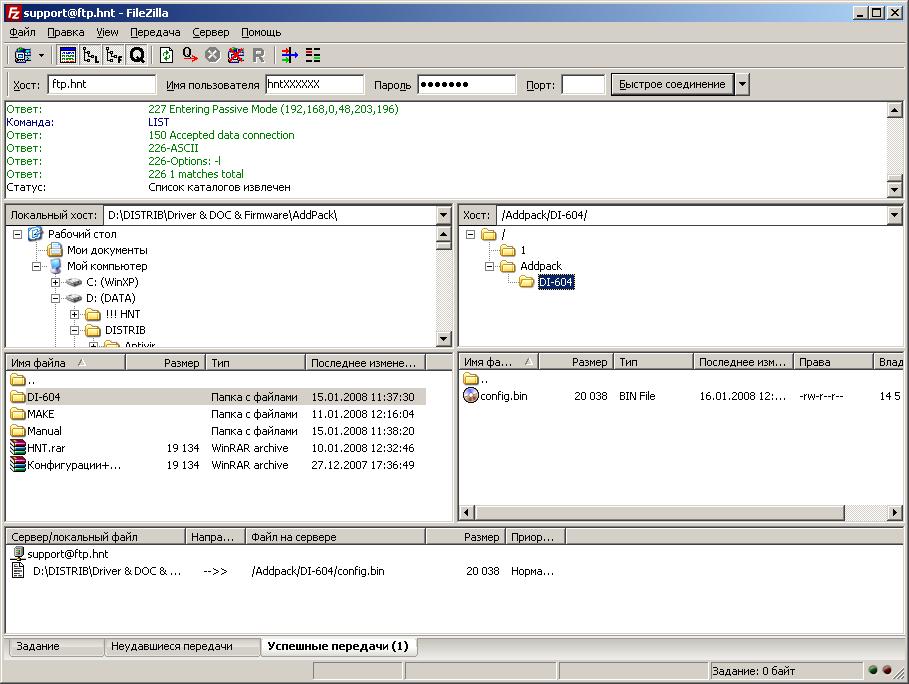
Task: Open the filename filters icon
Action: point(289,55)
